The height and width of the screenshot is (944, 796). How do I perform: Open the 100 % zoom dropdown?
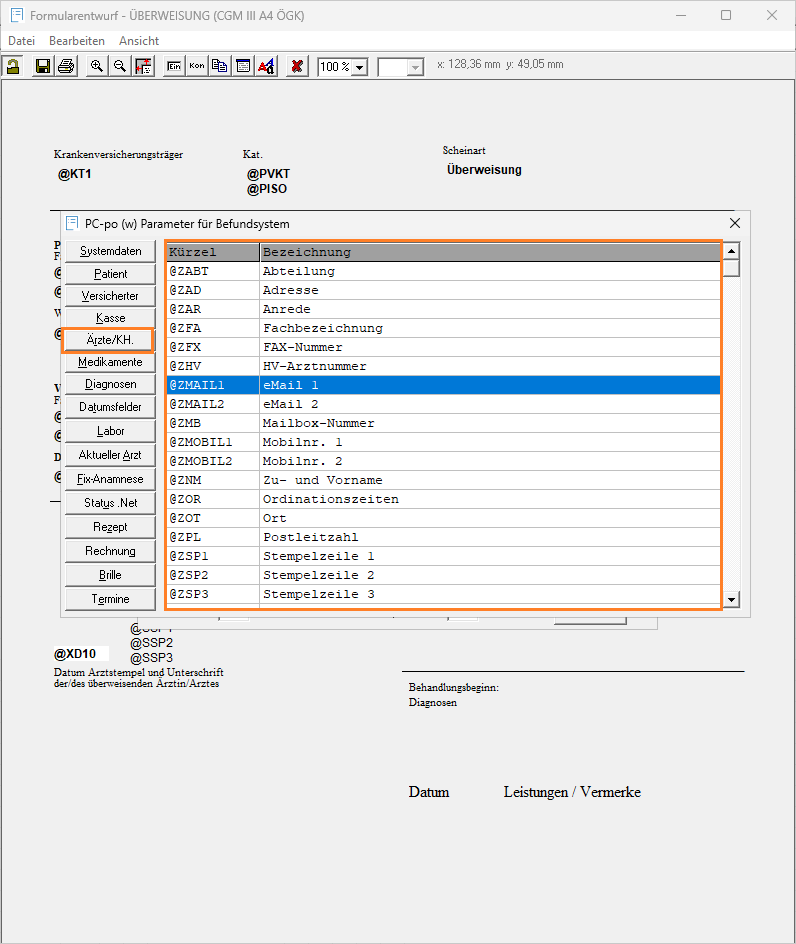[359, 67]
